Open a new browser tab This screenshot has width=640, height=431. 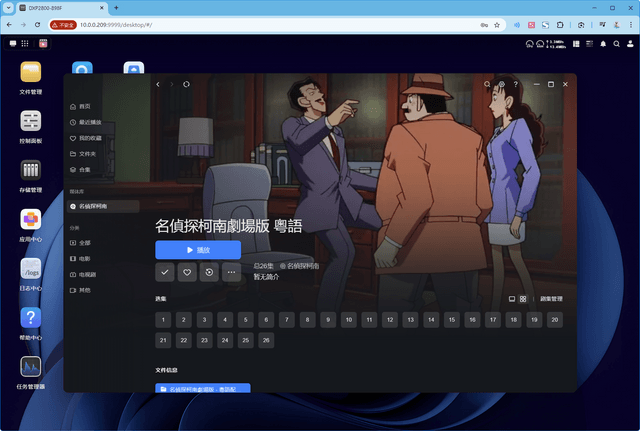click(116, 8)
